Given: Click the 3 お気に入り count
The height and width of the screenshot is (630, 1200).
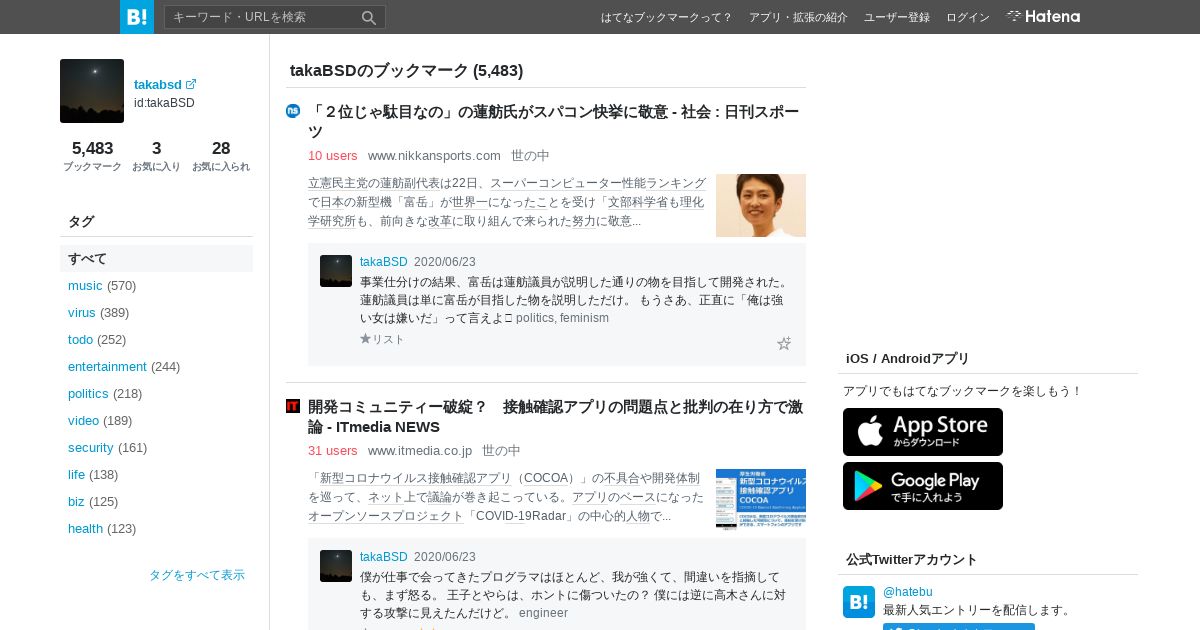Looking at the screenshot, I should (x=156, y=156).
